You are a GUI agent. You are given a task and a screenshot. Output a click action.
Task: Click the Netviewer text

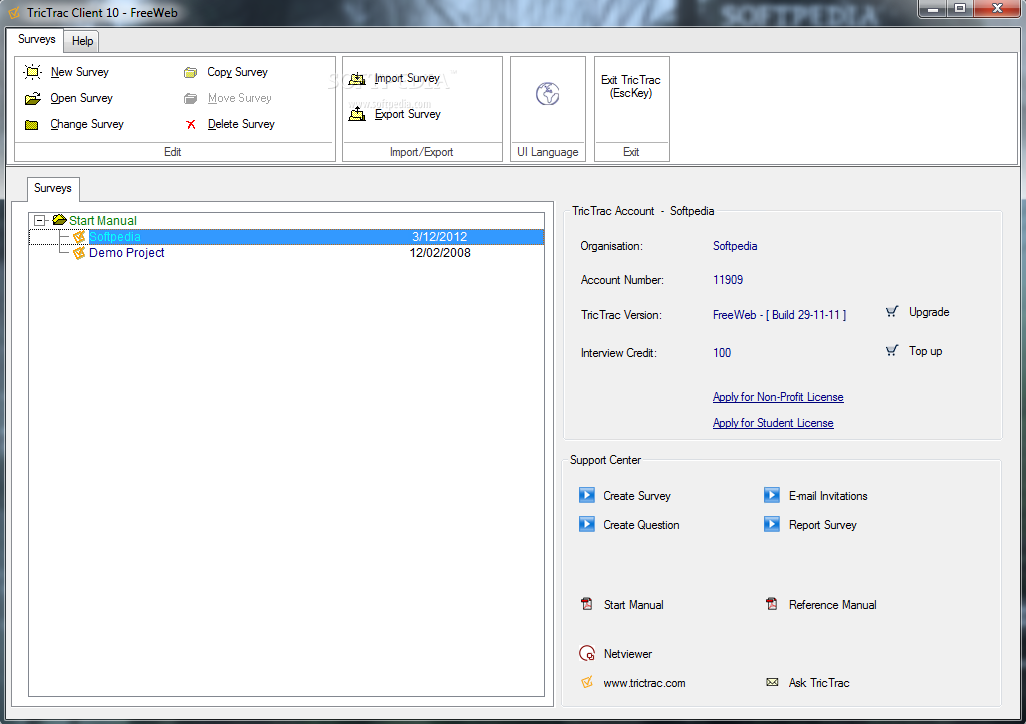click(628, 654)
